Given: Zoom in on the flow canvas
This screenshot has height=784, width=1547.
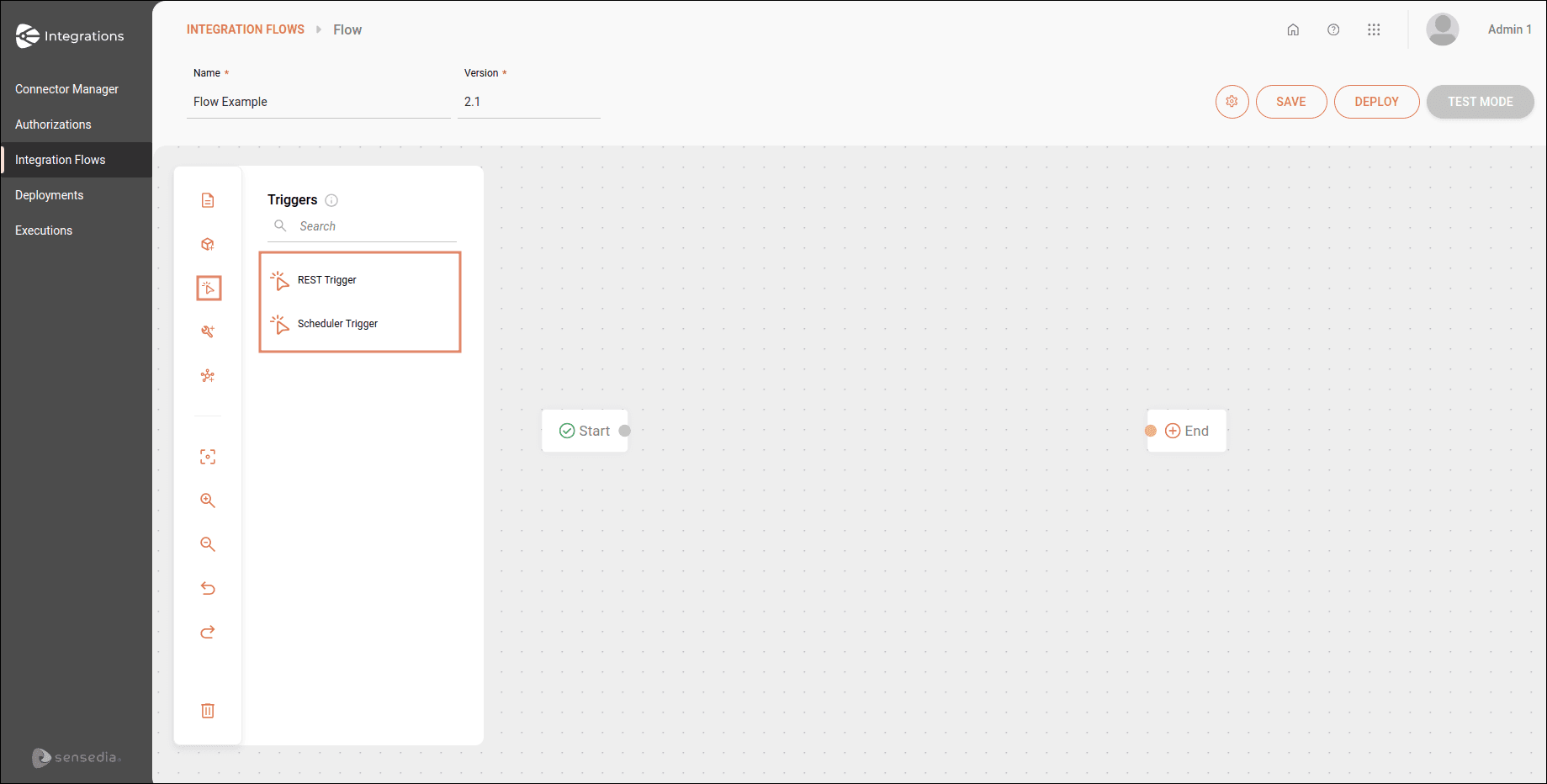Looking at the screenshot, I should pyautogui.click(x=208, y=501).
